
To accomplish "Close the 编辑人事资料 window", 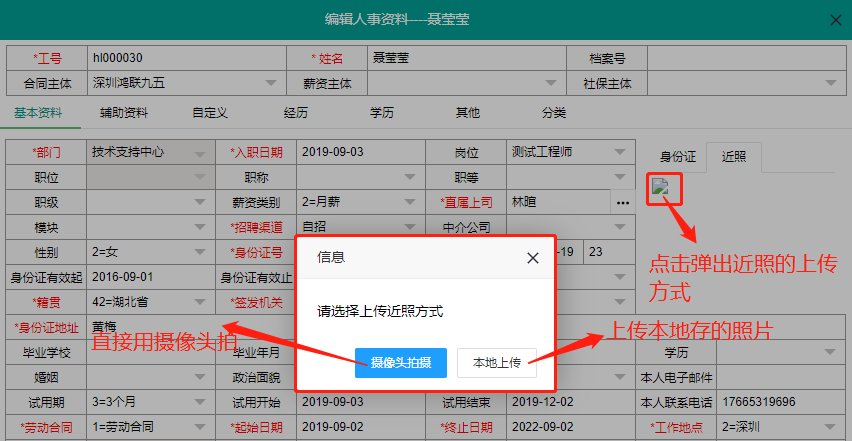I will click(835, 19).
